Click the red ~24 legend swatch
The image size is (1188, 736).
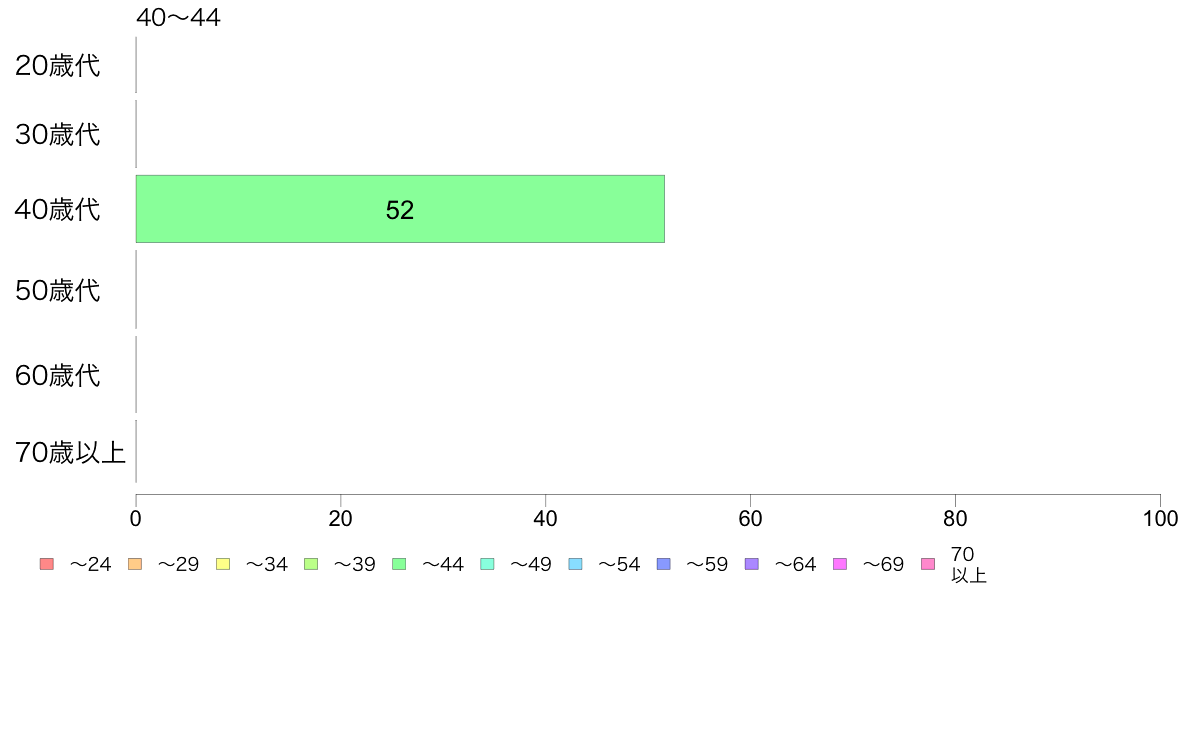point(47,564)
